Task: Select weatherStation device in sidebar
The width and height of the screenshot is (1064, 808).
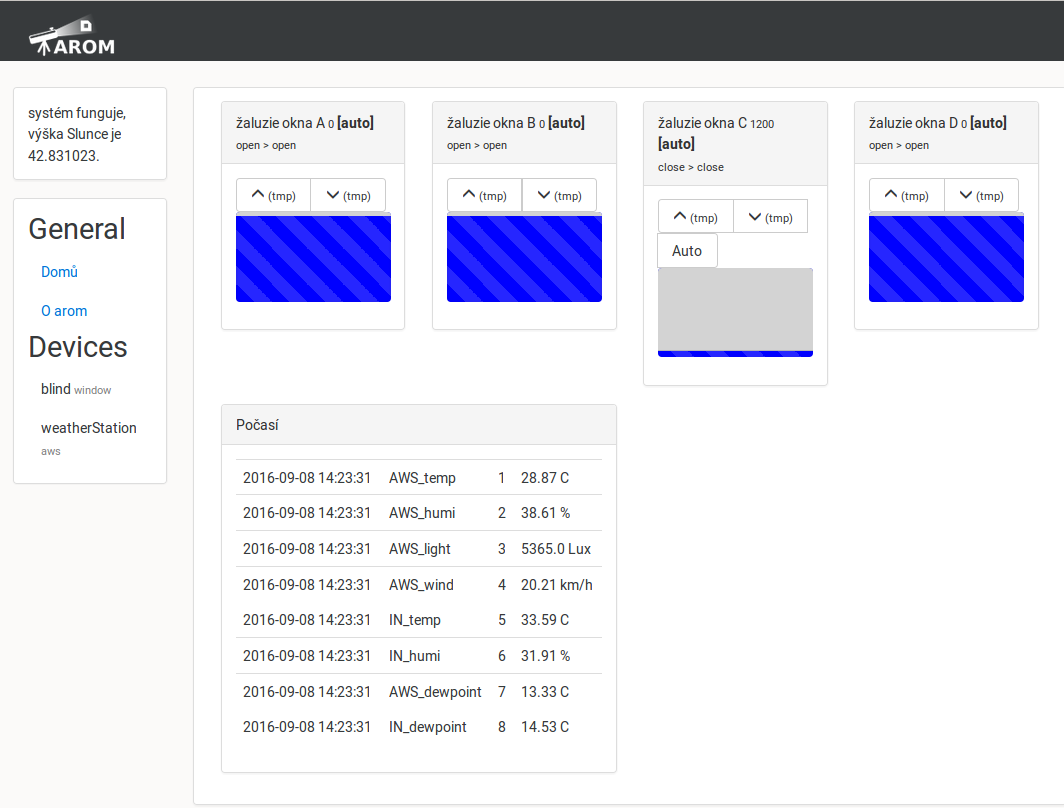Action: [88, 428]
